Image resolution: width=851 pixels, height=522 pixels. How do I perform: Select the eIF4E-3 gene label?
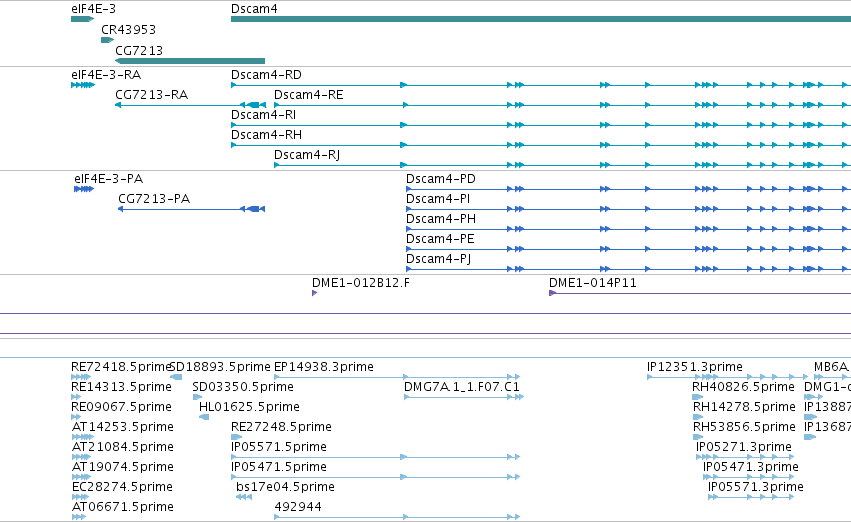tap(93, 9)
